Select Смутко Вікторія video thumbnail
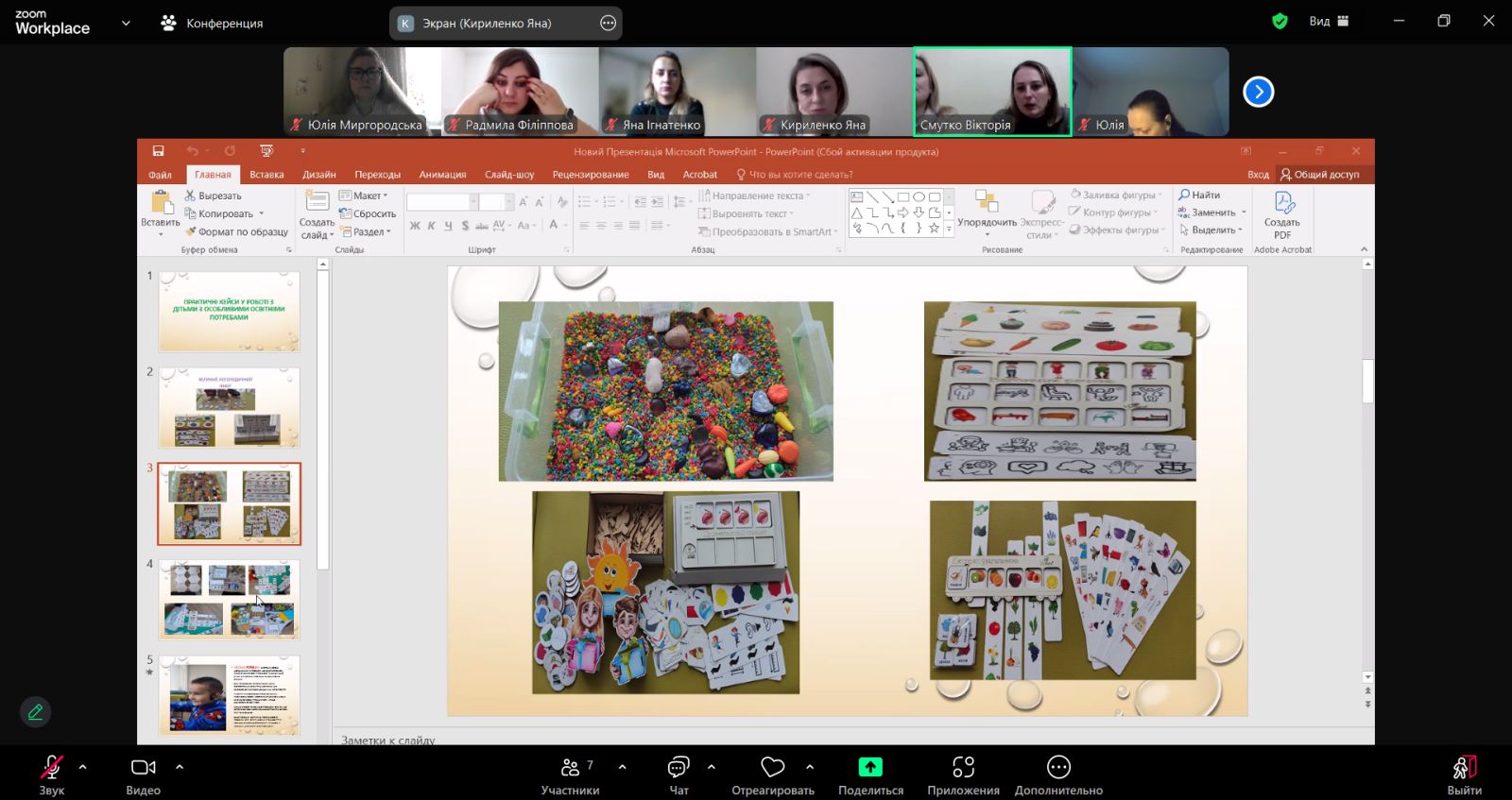The width and height of the screenshot is (1512, 800). coord(992,92)
